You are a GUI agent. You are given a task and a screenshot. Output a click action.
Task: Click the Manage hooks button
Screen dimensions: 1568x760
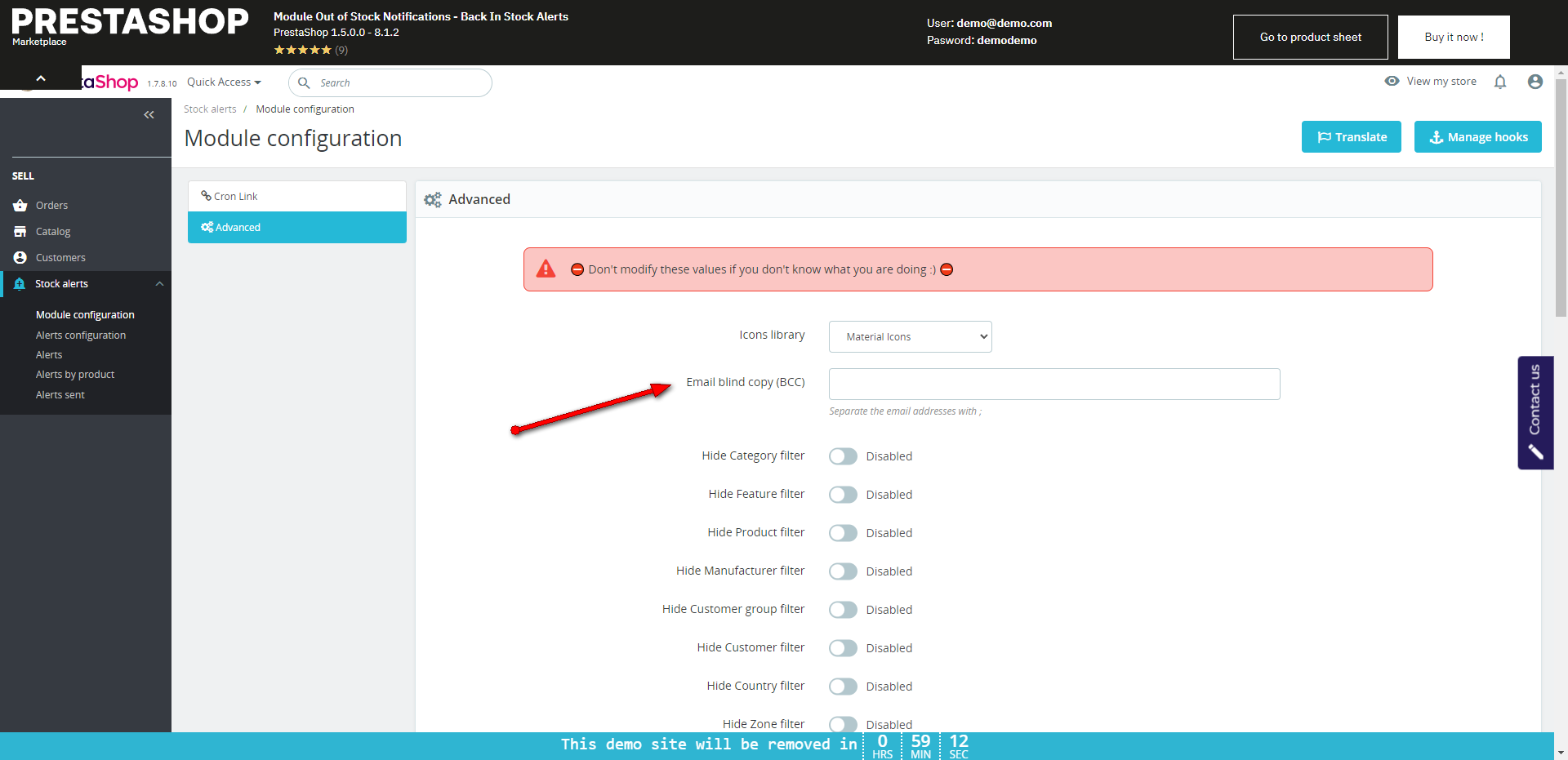[x=1478, y=137]
